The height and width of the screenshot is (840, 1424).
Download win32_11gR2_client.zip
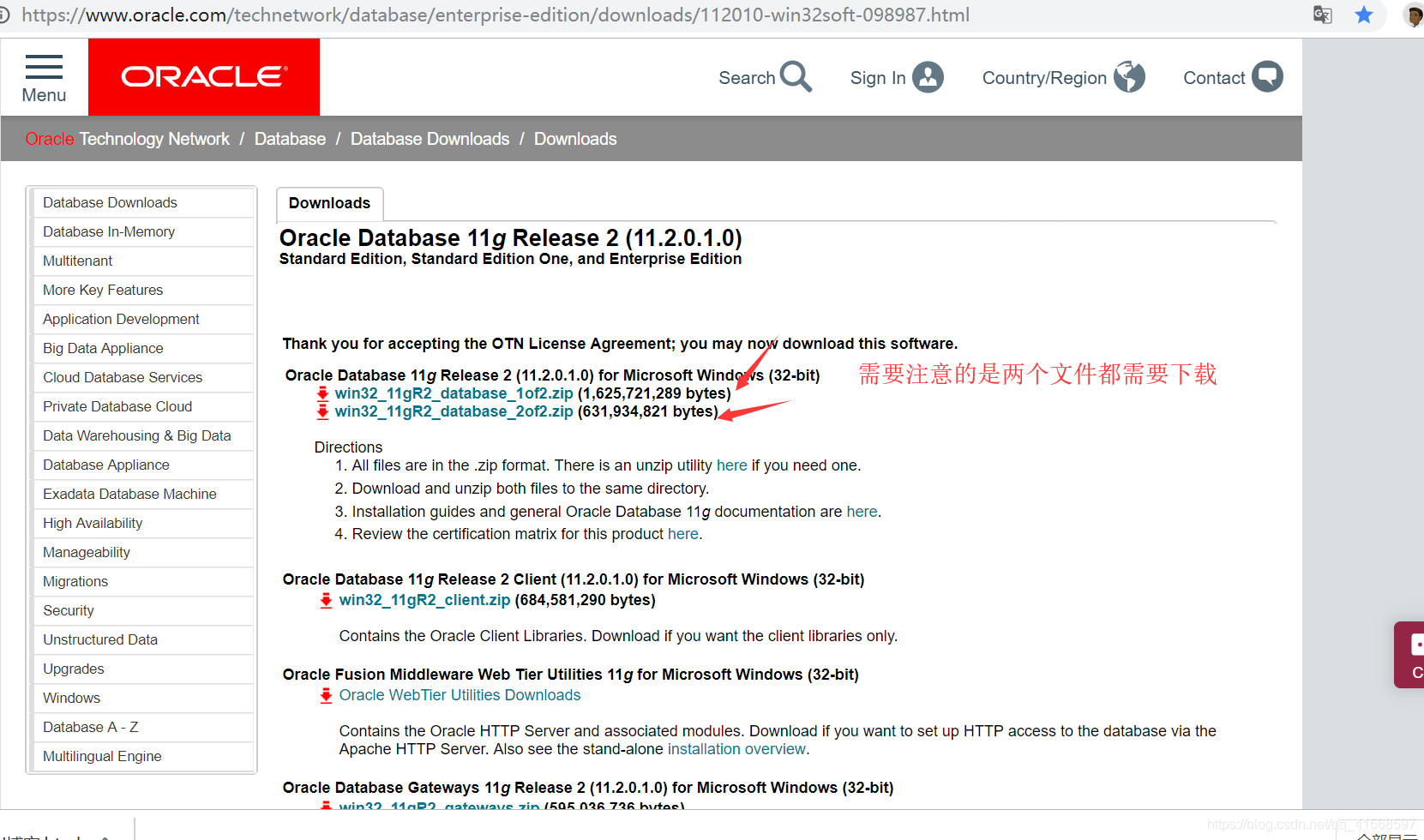pos(424,600)
